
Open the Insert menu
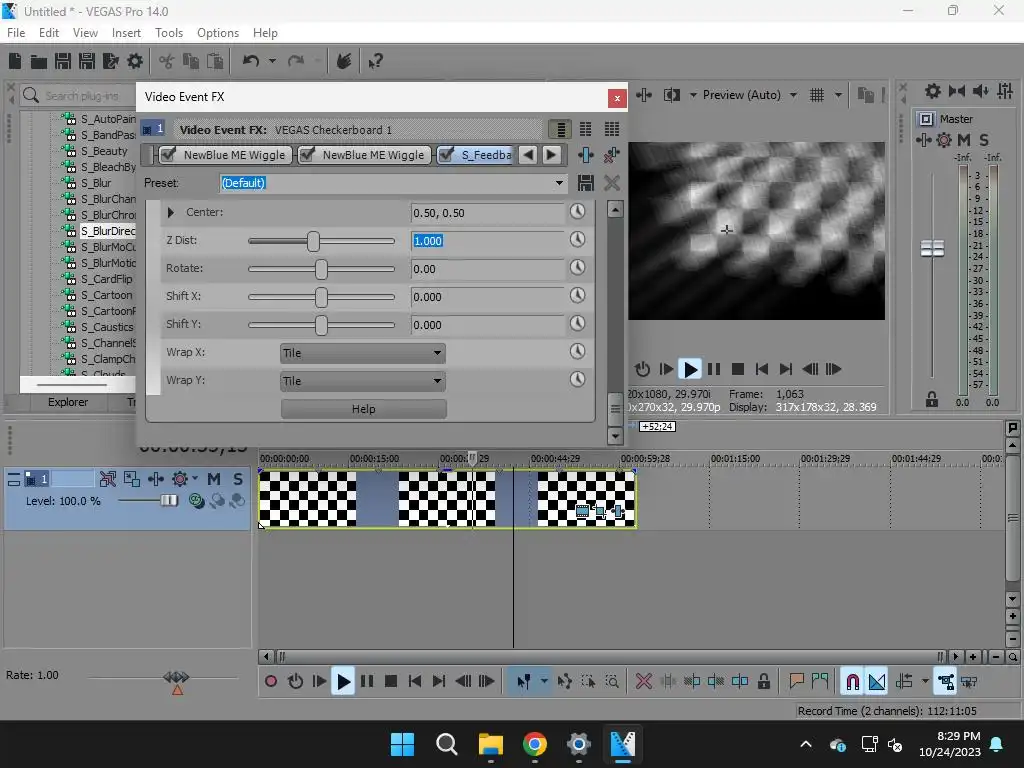pyautogui.click(x=126, y=33)
